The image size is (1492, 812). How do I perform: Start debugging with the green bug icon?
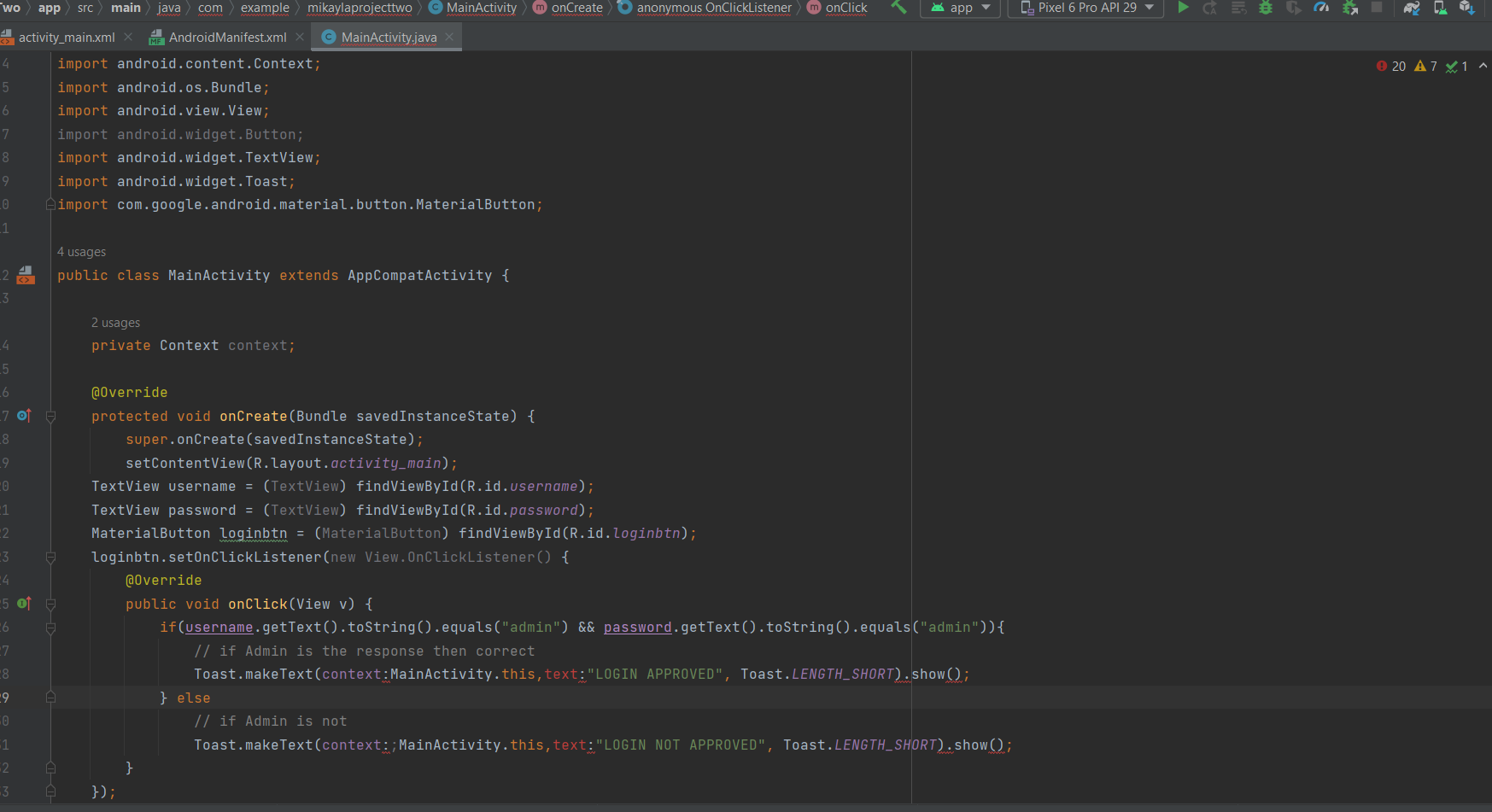tap(1266, 8)
